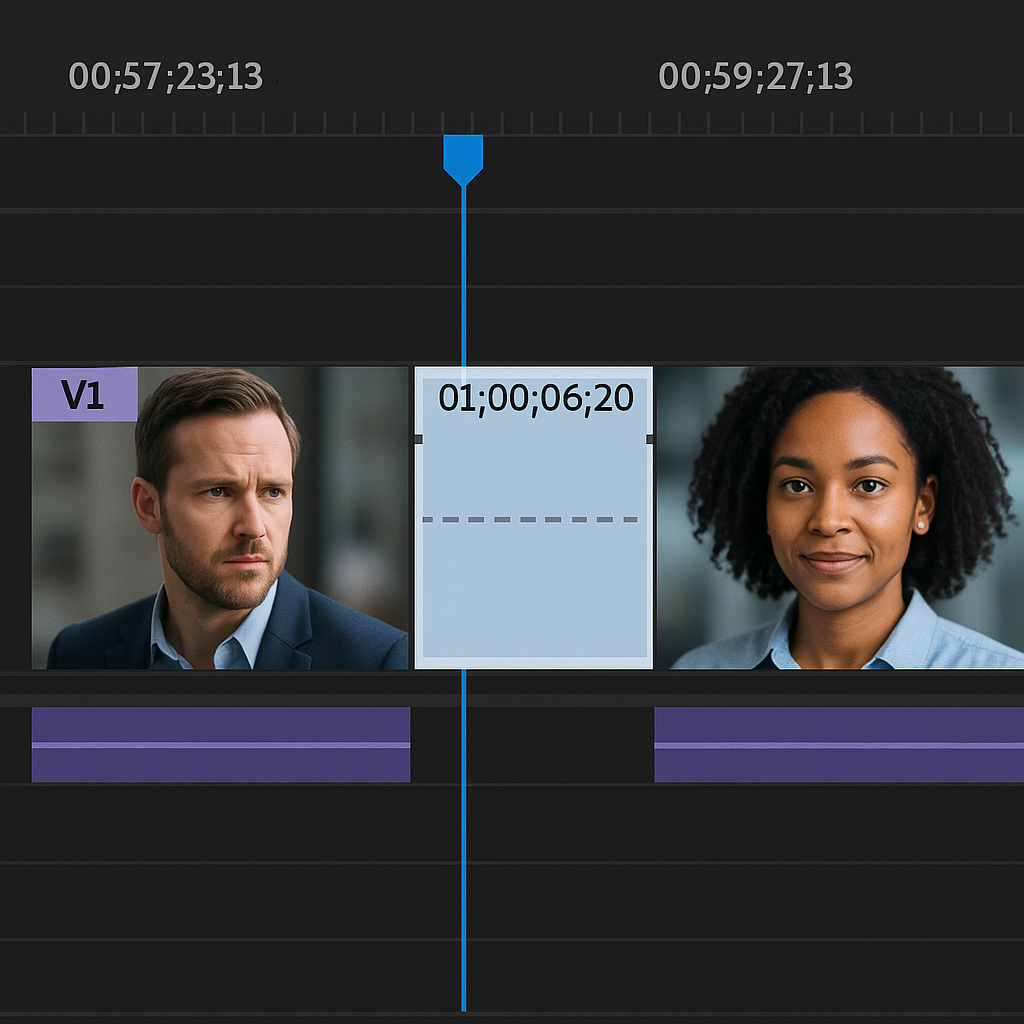Select the right purple audio clip
Viewport: 1024px width, 1024px height.
pos(838,765)
